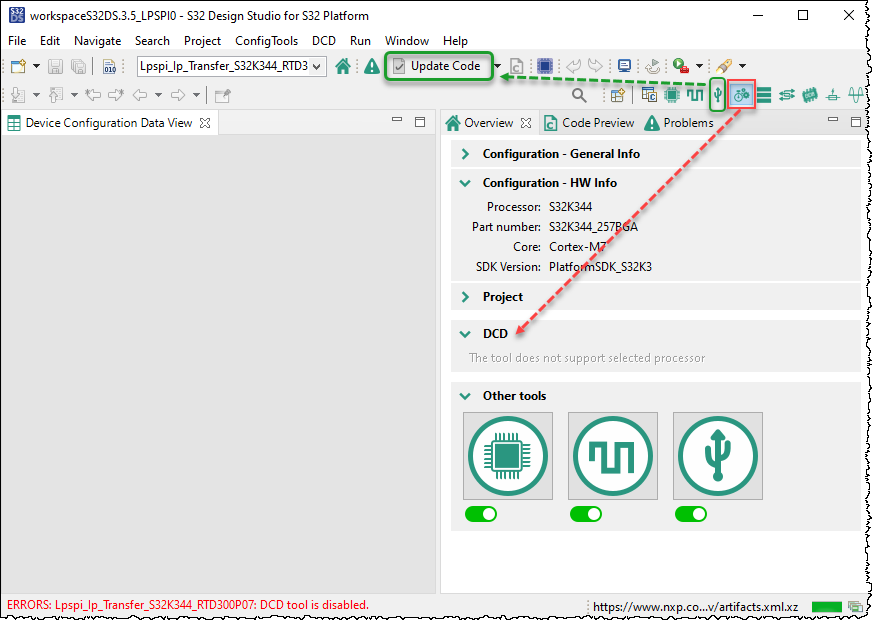Click the highlighted clock-gear config tool icon
This screenshot has width=873, height=621.
[x=740, y=94]
